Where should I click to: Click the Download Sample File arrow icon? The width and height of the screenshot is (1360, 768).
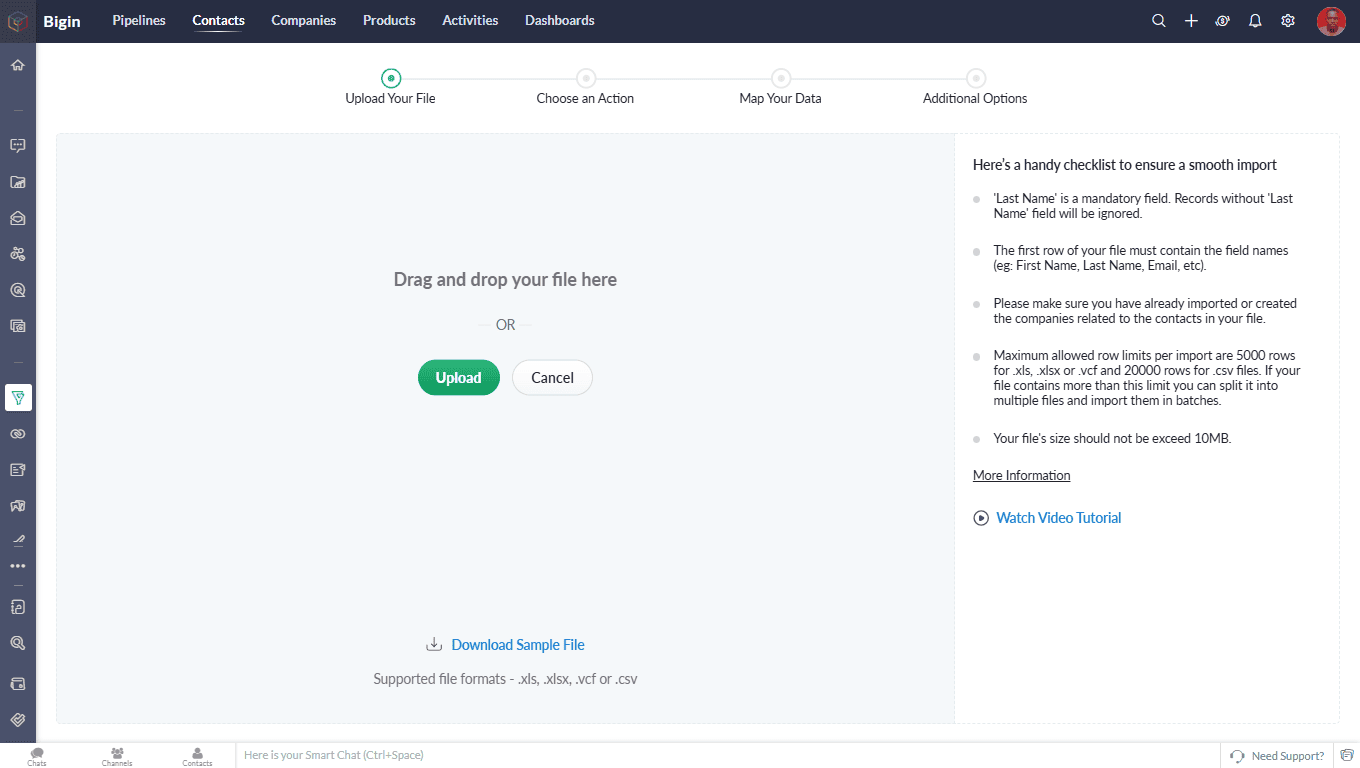[x=434, y=645]
